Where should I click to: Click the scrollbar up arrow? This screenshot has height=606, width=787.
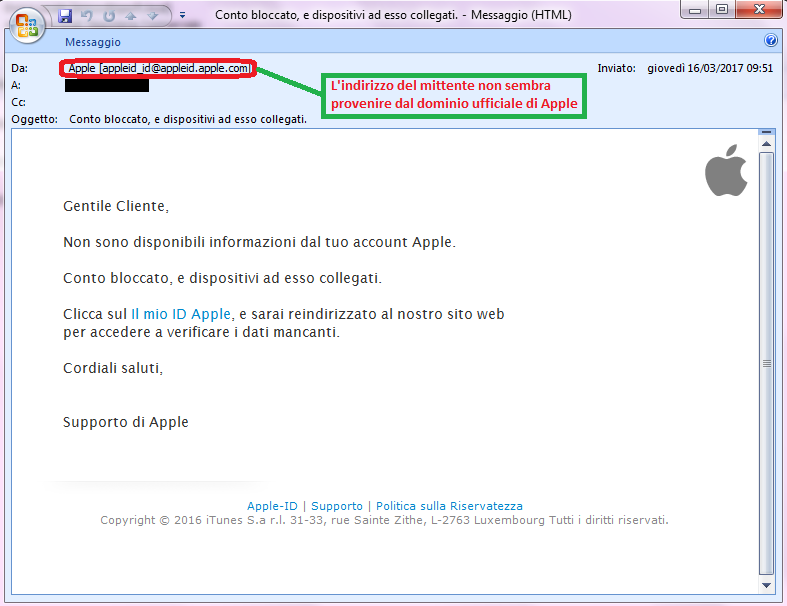(766, 145)
